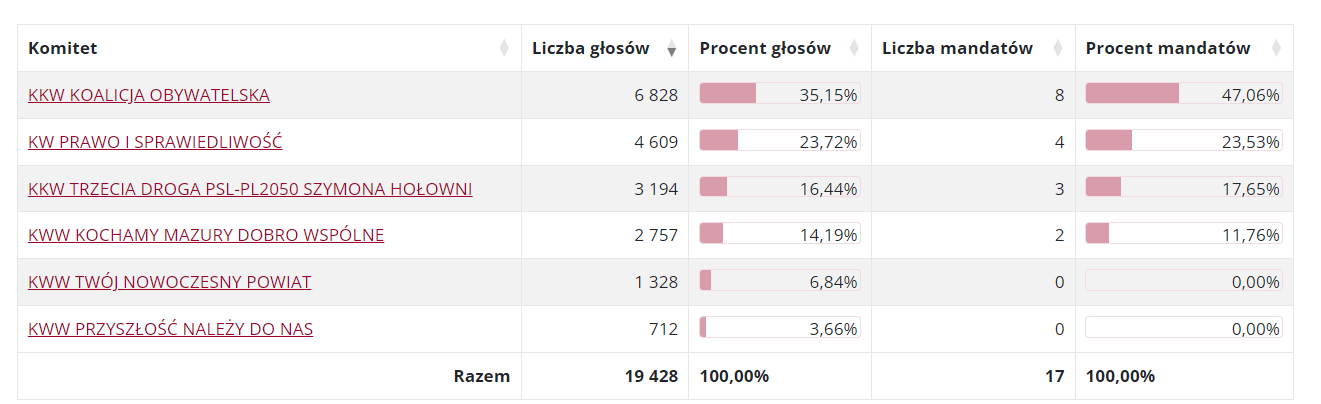Click the Komitet column header

[x=63, y=48]
